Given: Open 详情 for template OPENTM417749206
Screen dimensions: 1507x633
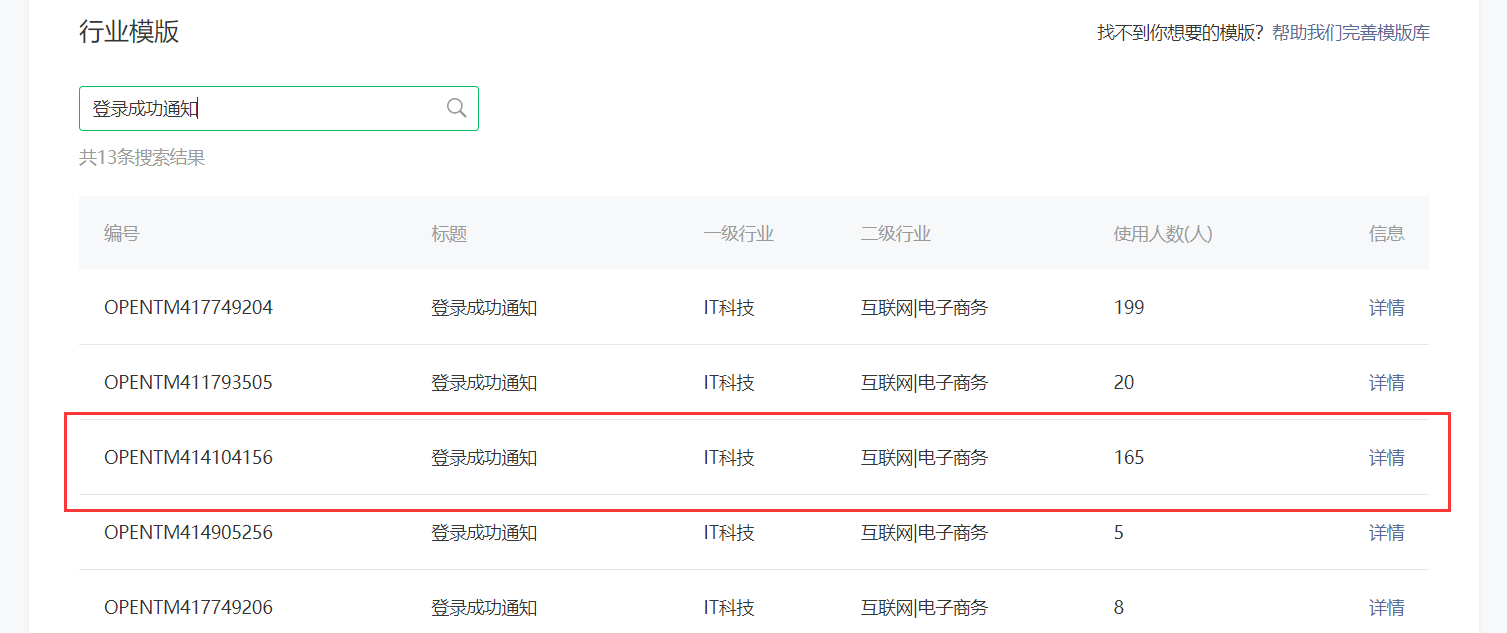Looking at the screenshot, I should [1386, 608].
